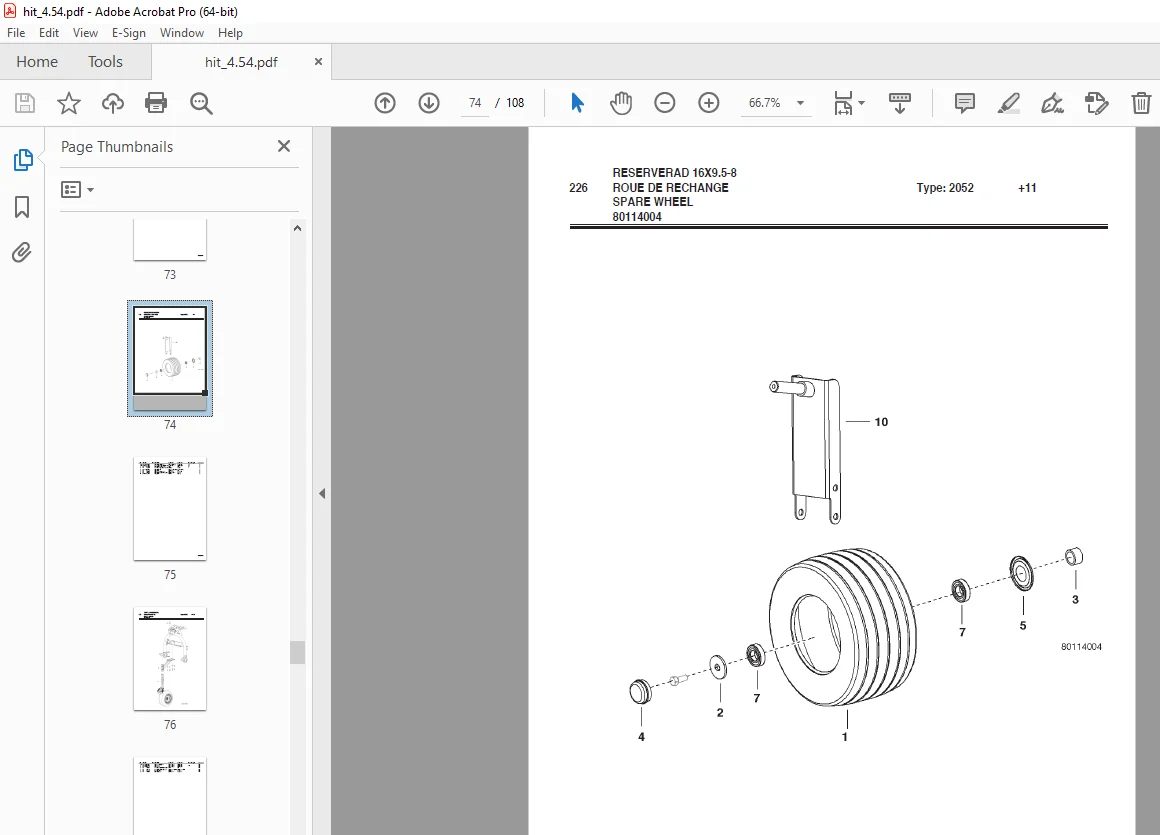Open the zoom level dropdown

click(800, 104)
